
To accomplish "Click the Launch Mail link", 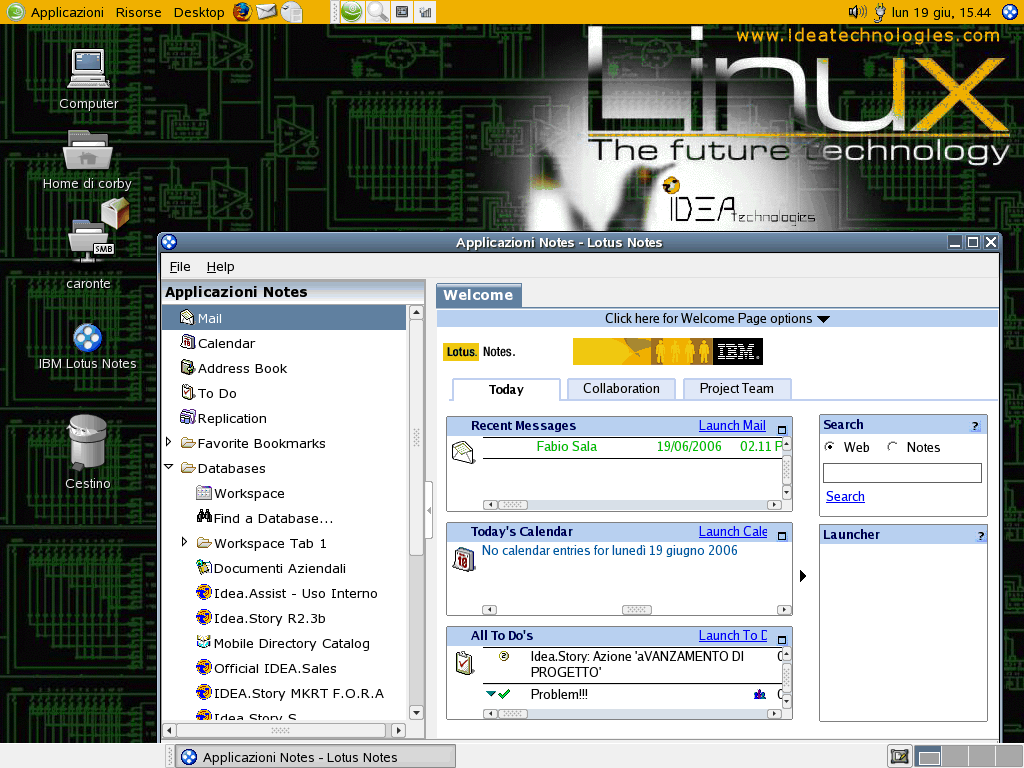I will pyautogui.click(x=732, y=426).
